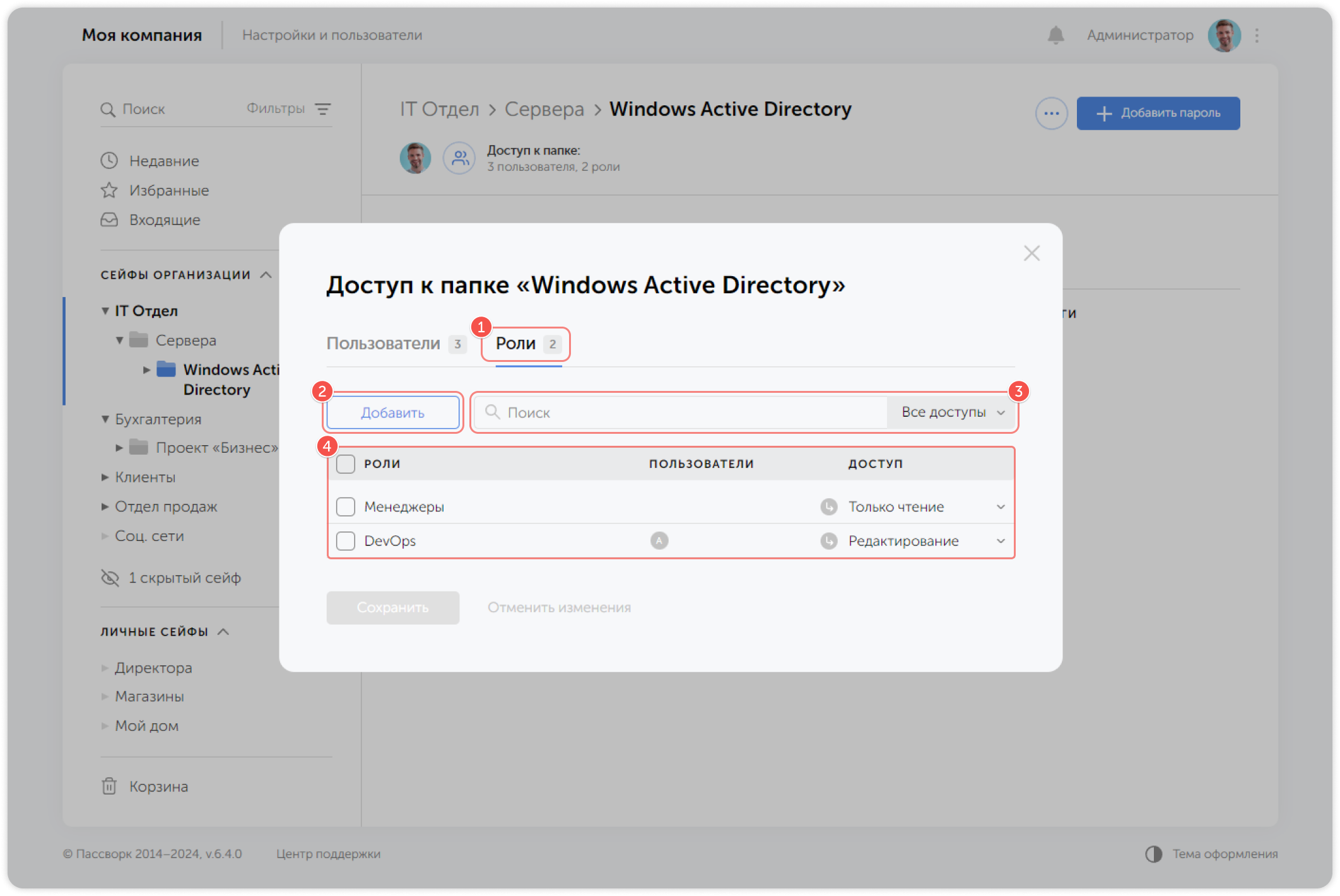Toggle the select-all РОЛИ header checkbox
The width and height of the screenshot is (1340, 896).
[x=346, y=464]
